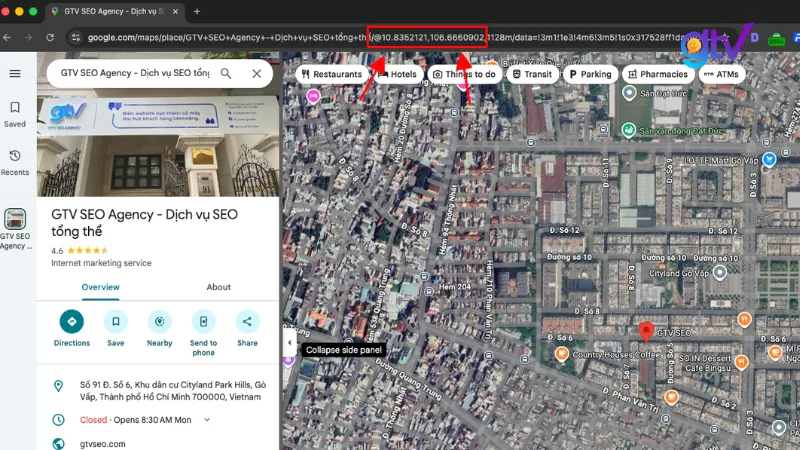Search Nearby places
Viewport: 800px width, 450px height.
coord(159,329)
